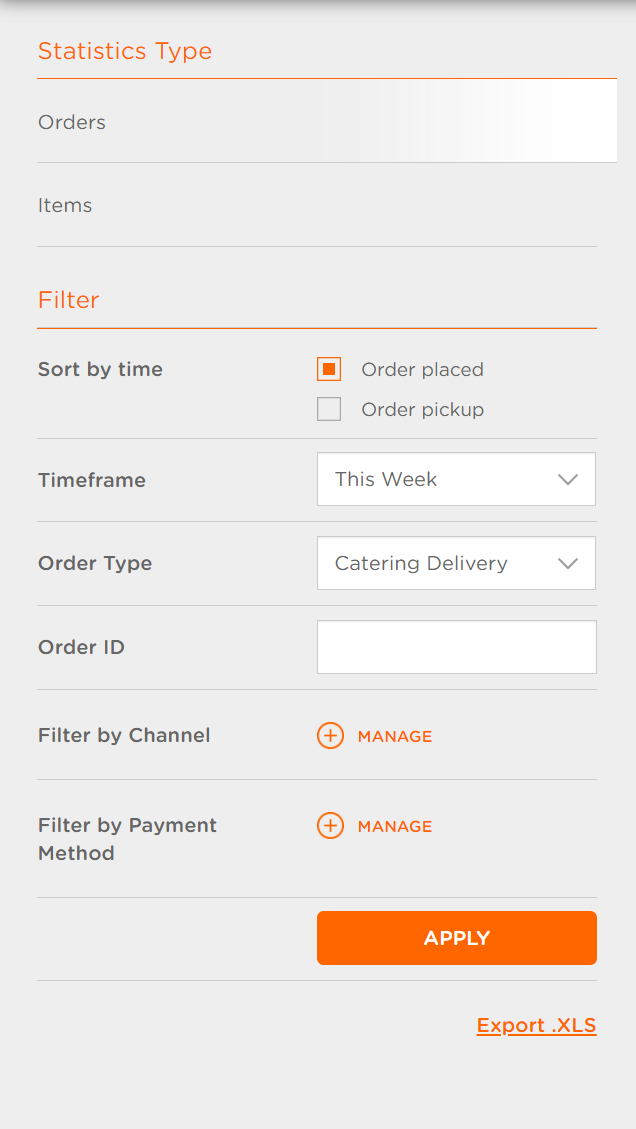636x1129 pixels.
Task: Click inside the Order ID input field
Action: click(x=456, y=646)
